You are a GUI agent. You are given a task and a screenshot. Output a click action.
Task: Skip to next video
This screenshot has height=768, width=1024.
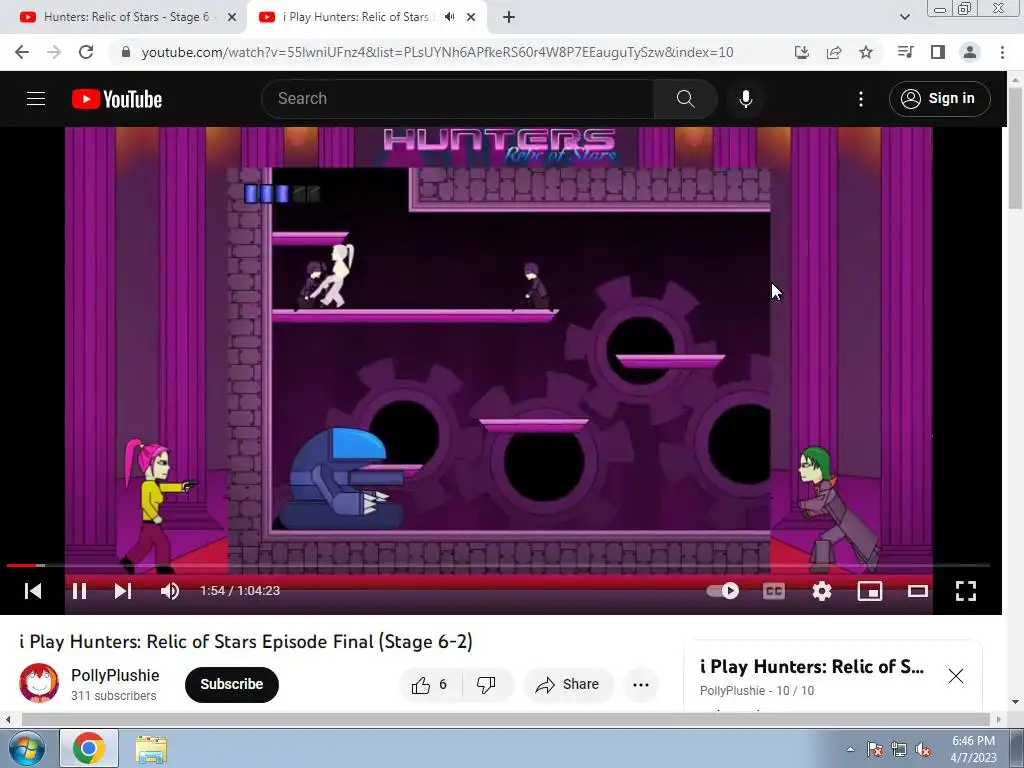click(123, 591)
